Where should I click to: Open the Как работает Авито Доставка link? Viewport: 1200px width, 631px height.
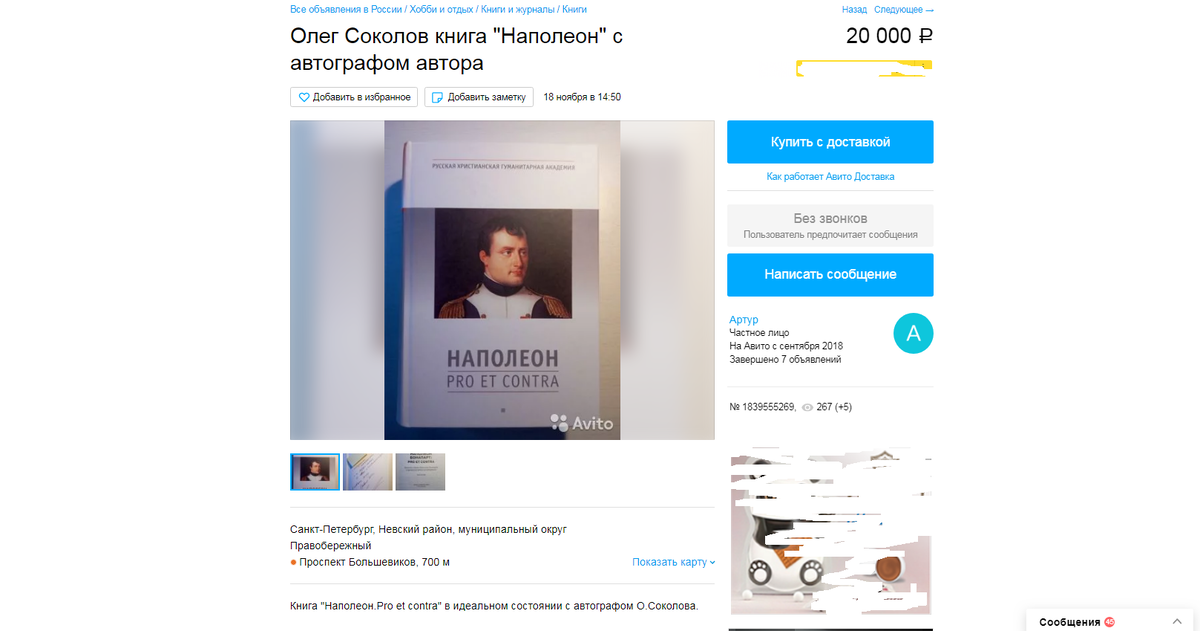pyautogui.click(x=830, y=176)
